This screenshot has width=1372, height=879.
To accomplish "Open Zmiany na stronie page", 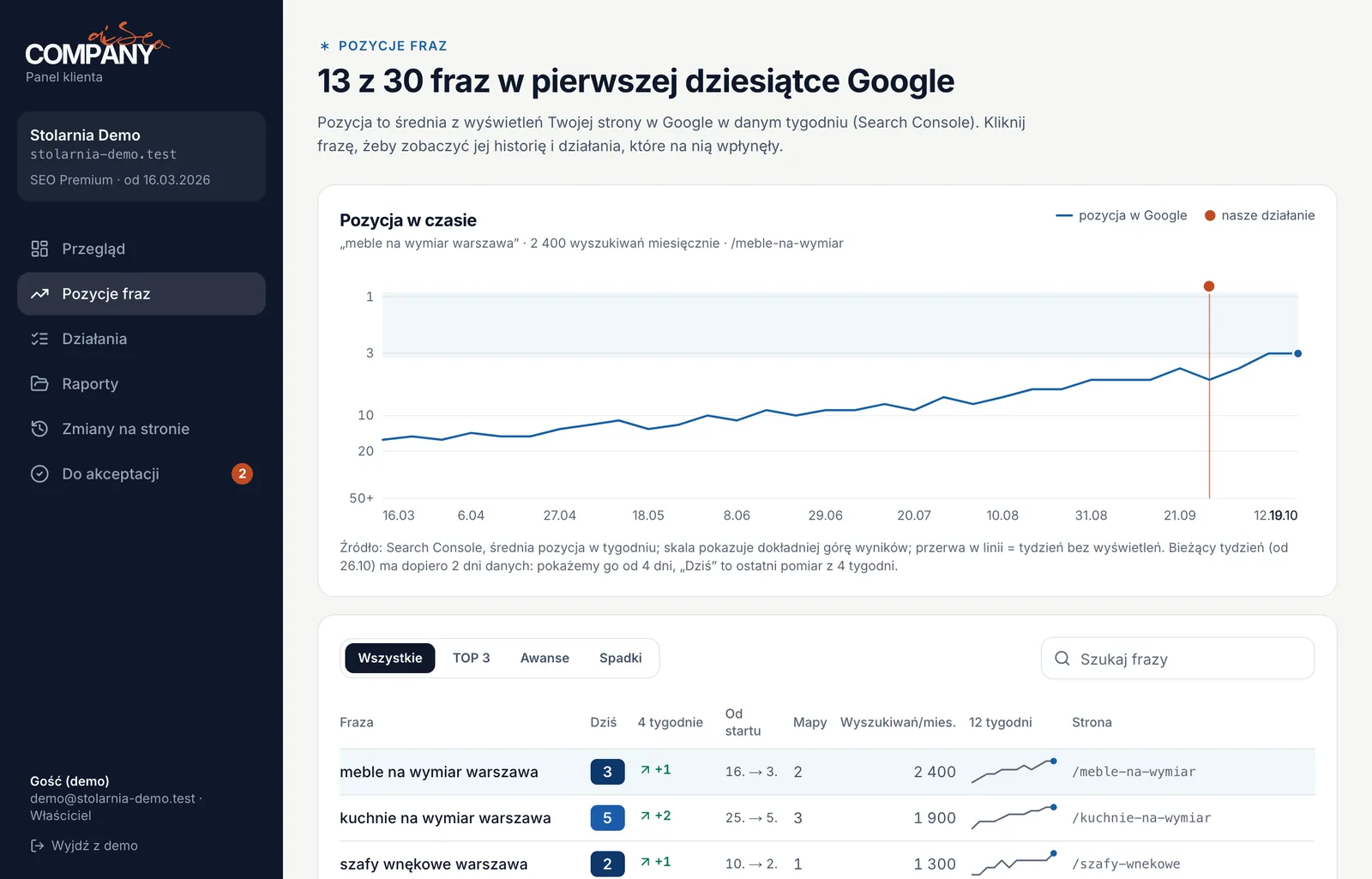I will (x=141, y=429).
